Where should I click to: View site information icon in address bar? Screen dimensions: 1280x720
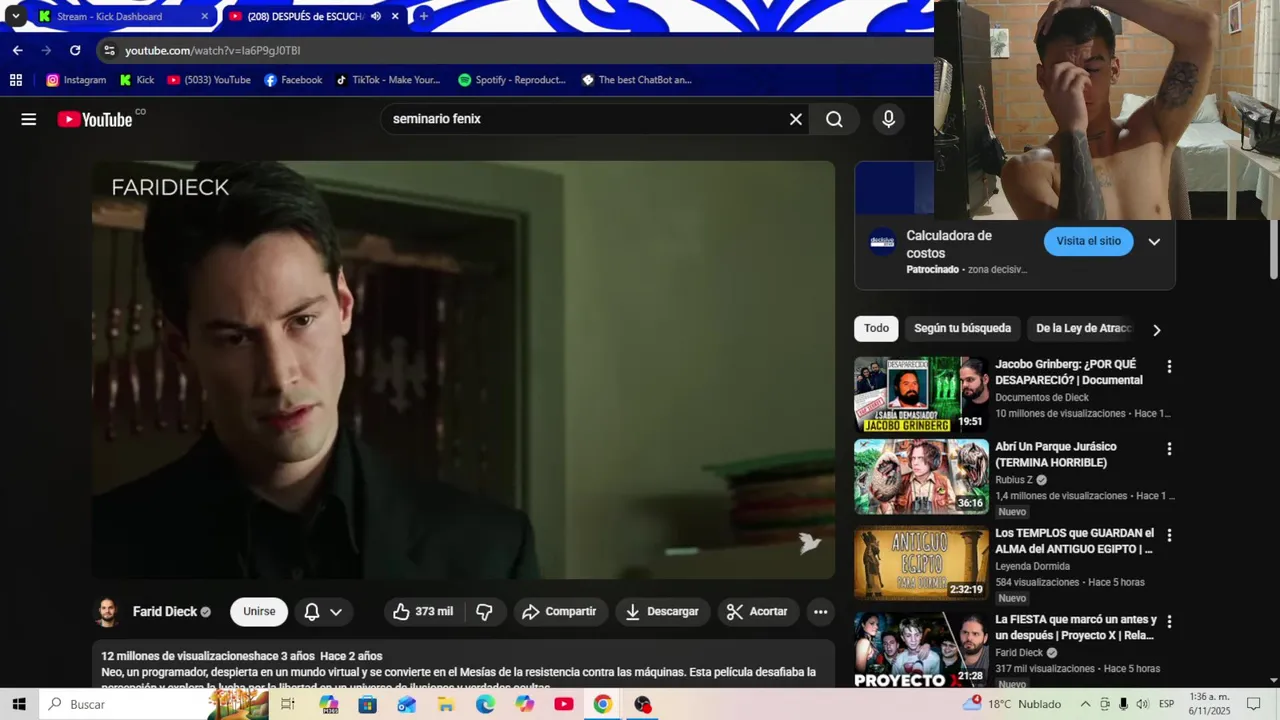click(x=110, y=50)
